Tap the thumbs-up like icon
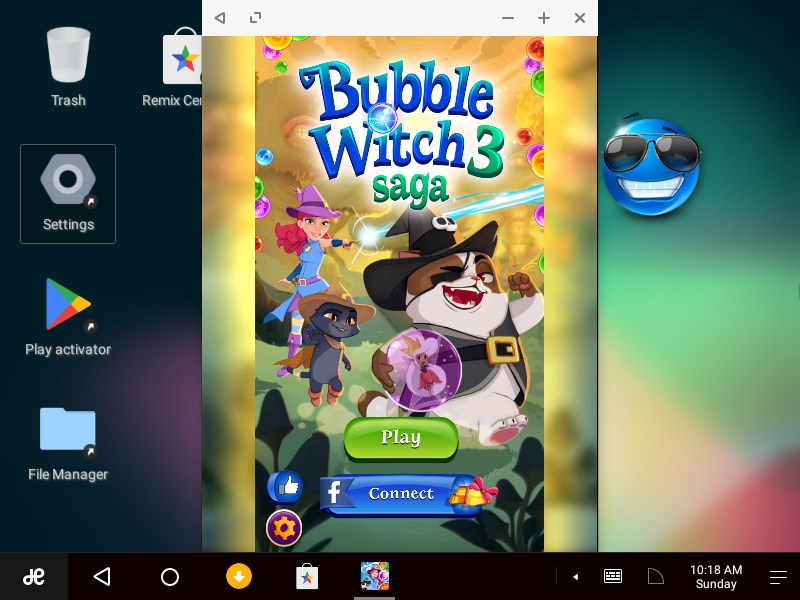The height and width of the screenshot is (600, 800). [x=285, y=487]
